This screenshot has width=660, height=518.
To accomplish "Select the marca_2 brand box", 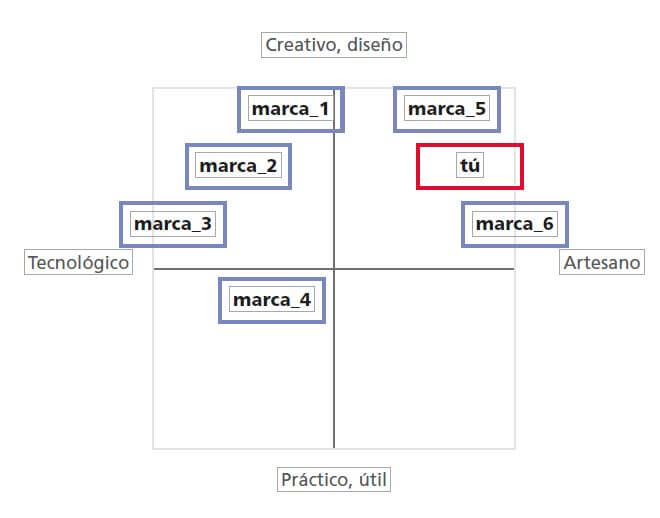I will coord(238,166).
